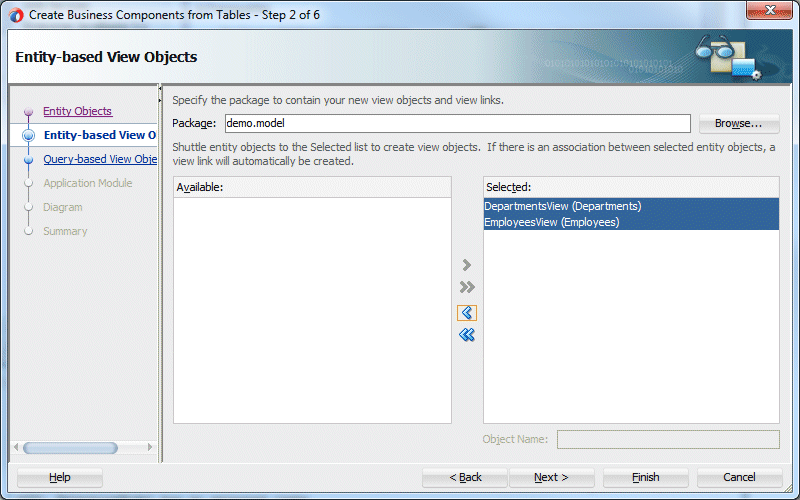Click the Next button
800x500 pixels.
[x=552, y=478]
